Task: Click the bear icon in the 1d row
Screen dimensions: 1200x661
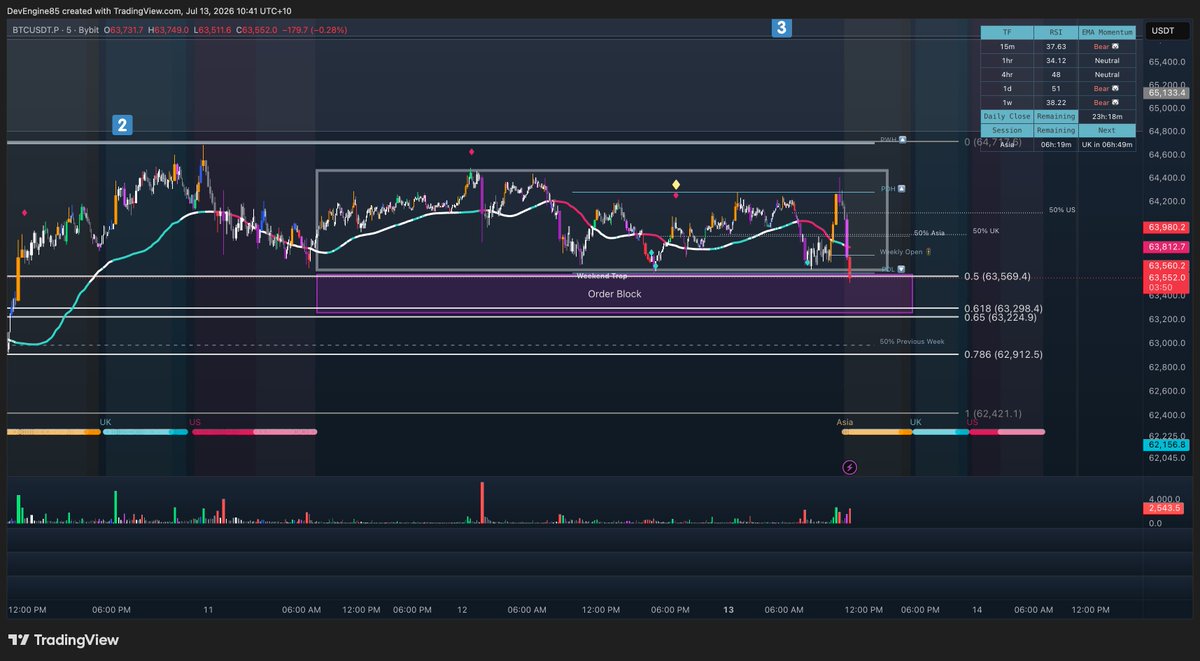Action: point(1114,88)
